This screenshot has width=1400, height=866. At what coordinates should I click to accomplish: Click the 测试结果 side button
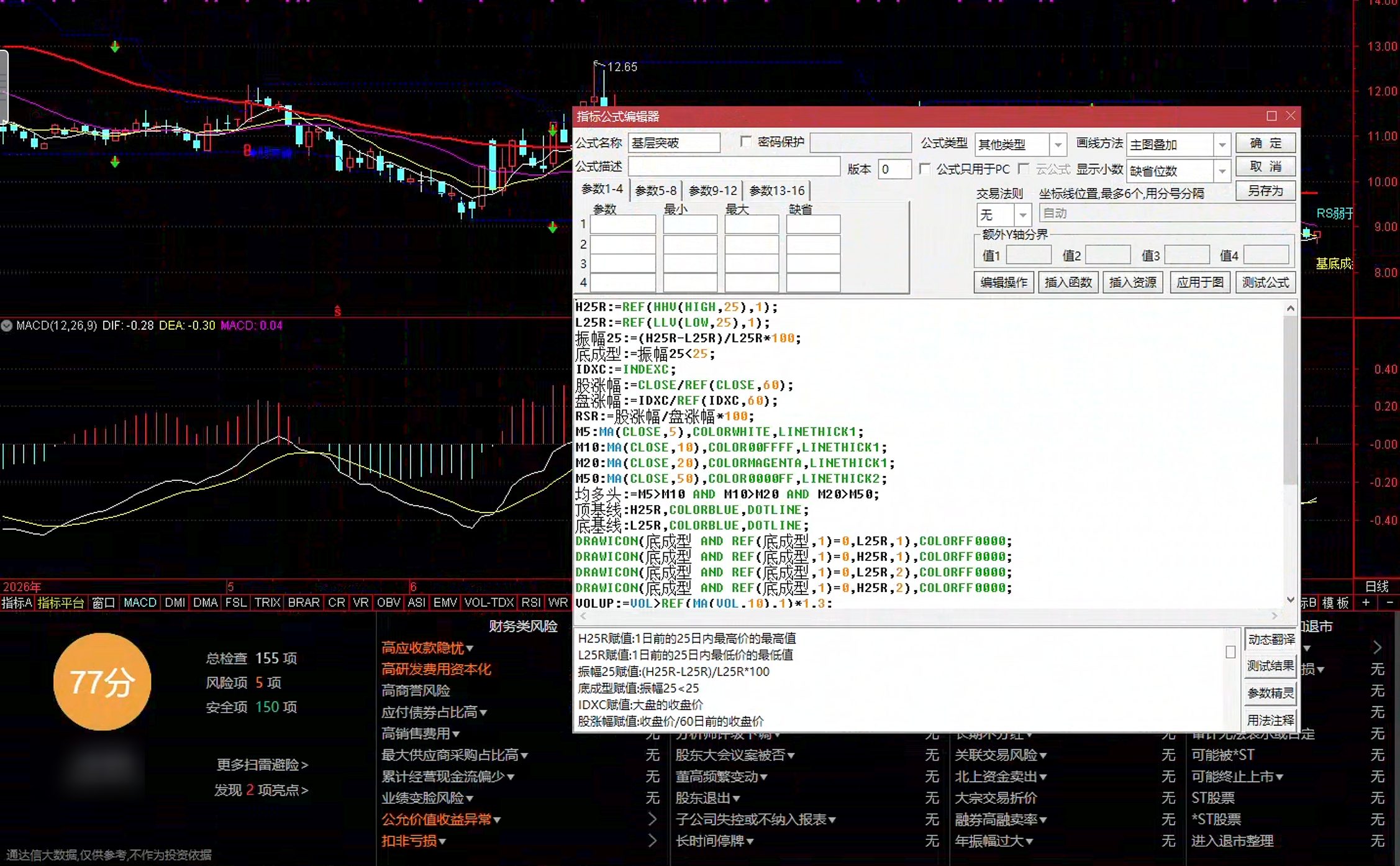(x=1271, y=666)
